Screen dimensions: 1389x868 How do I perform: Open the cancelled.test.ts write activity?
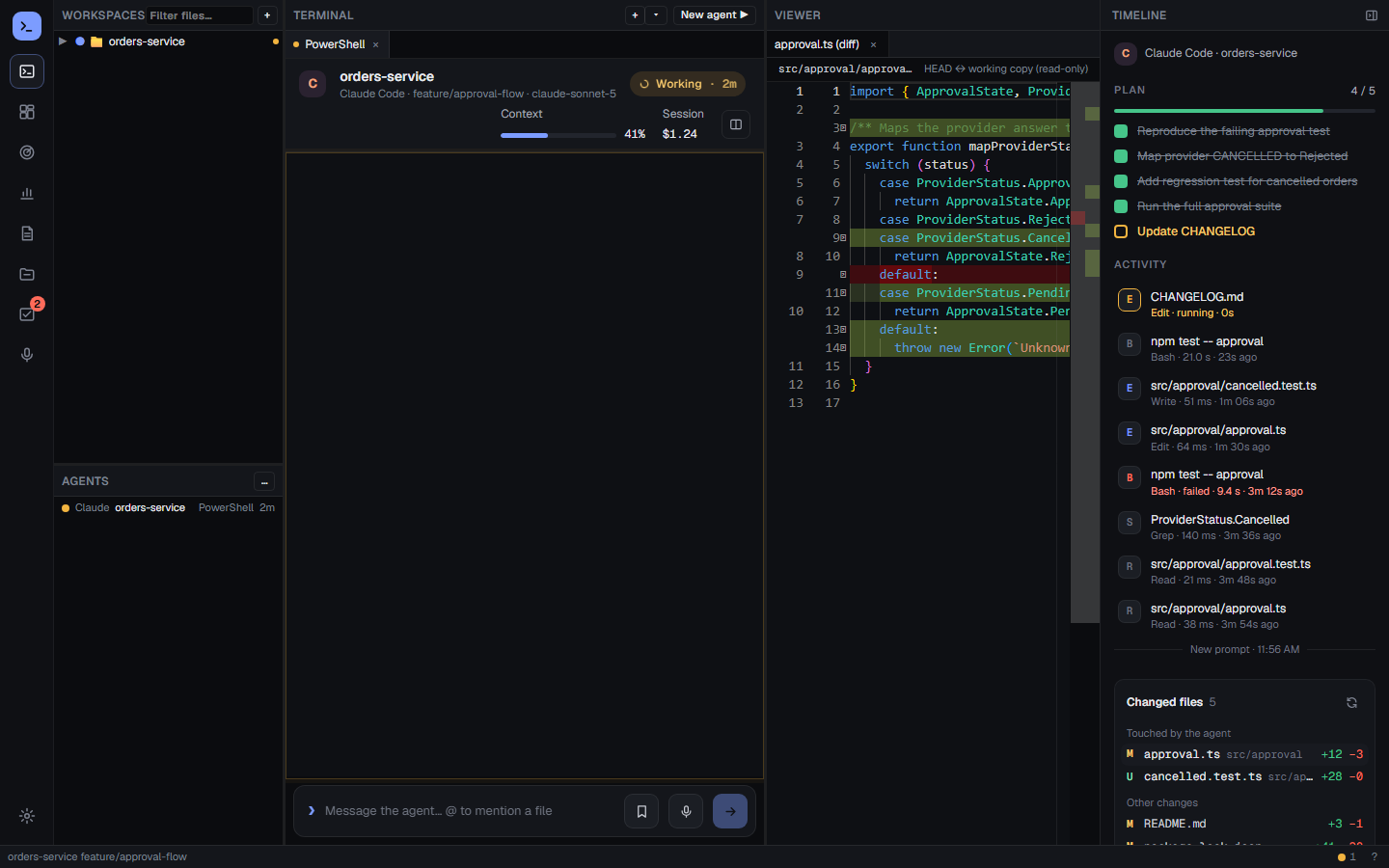(x=1244, y=393)
